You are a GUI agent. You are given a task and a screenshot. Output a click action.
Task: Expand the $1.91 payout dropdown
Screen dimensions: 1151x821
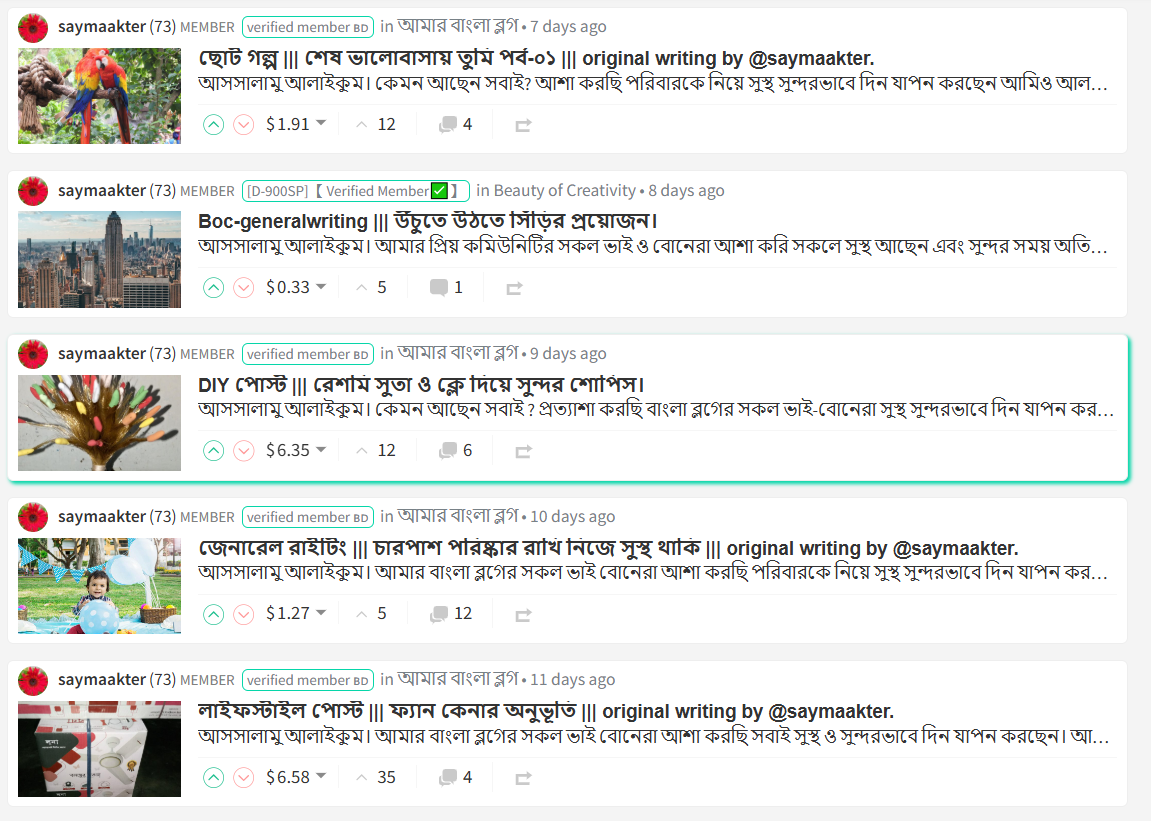pyautogui.click(x=321, y=123)
